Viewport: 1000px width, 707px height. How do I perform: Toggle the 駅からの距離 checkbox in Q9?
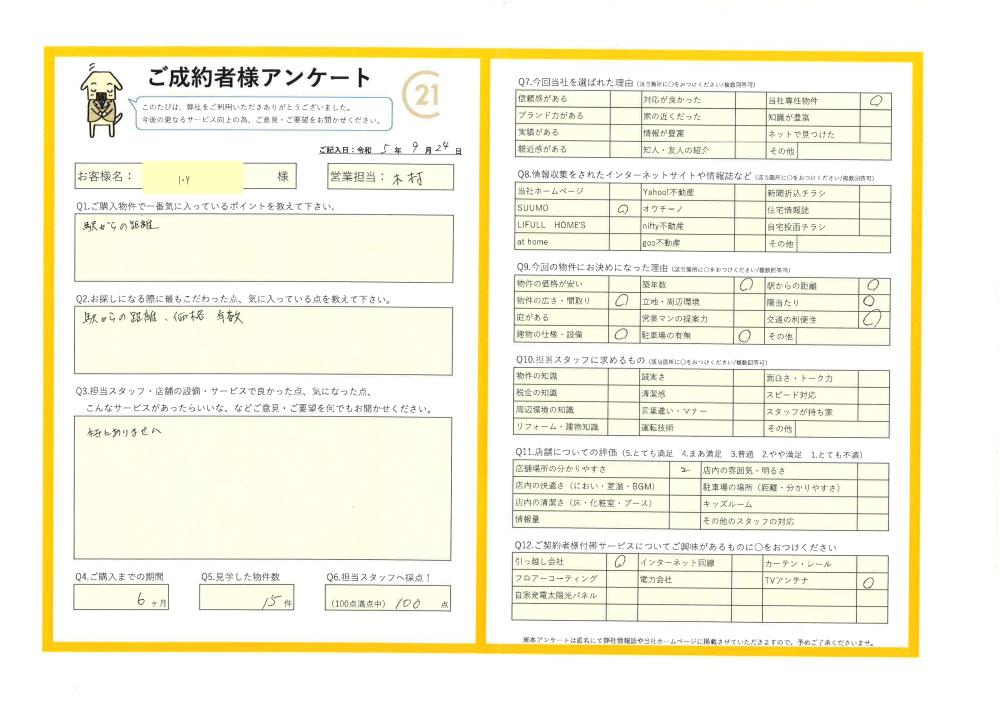pyautogui.click(x=872, y=285)
